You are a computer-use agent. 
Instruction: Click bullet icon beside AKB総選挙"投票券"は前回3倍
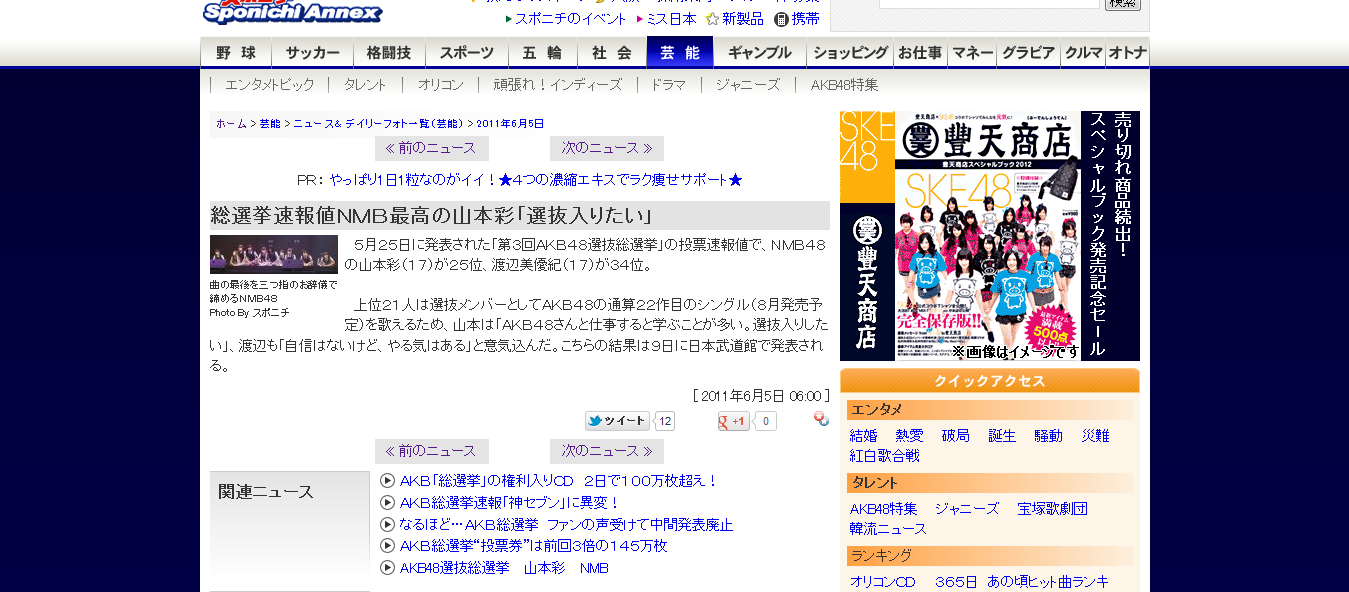[x=388, y=546]
